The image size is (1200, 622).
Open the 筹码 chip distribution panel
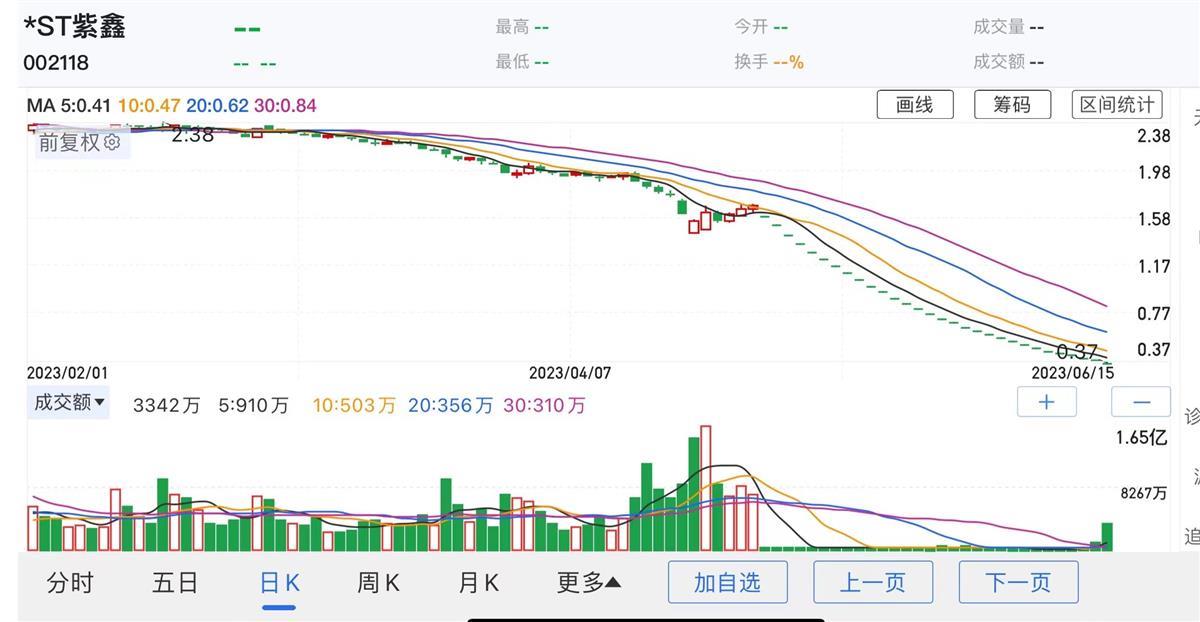pyautogui.click(x=1012, y=104)
